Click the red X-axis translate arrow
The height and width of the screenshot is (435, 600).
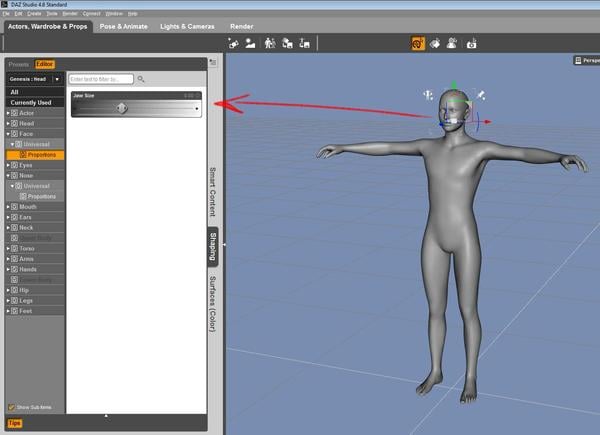click(x=487, y=122)
